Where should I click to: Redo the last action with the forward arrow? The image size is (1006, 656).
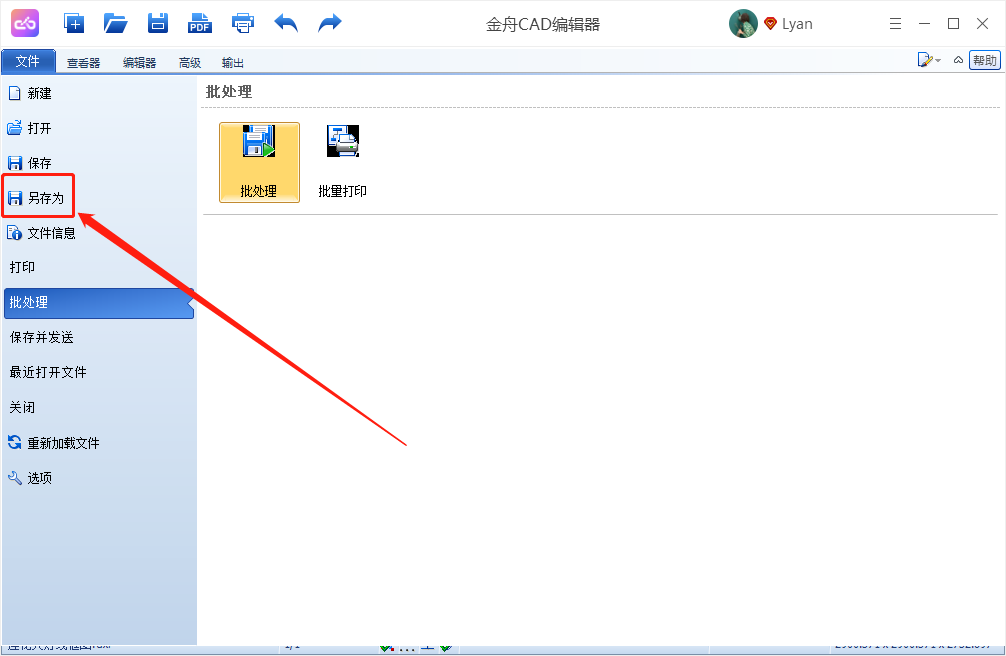[x=329, y=22]
